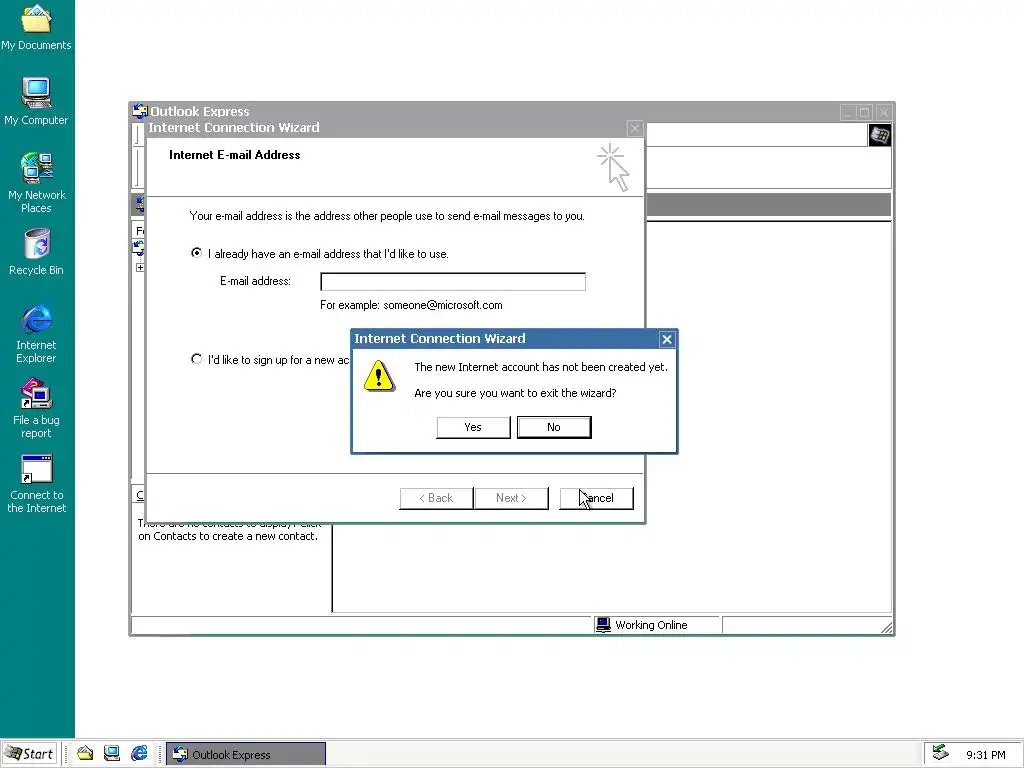
Task: Open File a bug report shortcut
Action: [x=36, y=408]
